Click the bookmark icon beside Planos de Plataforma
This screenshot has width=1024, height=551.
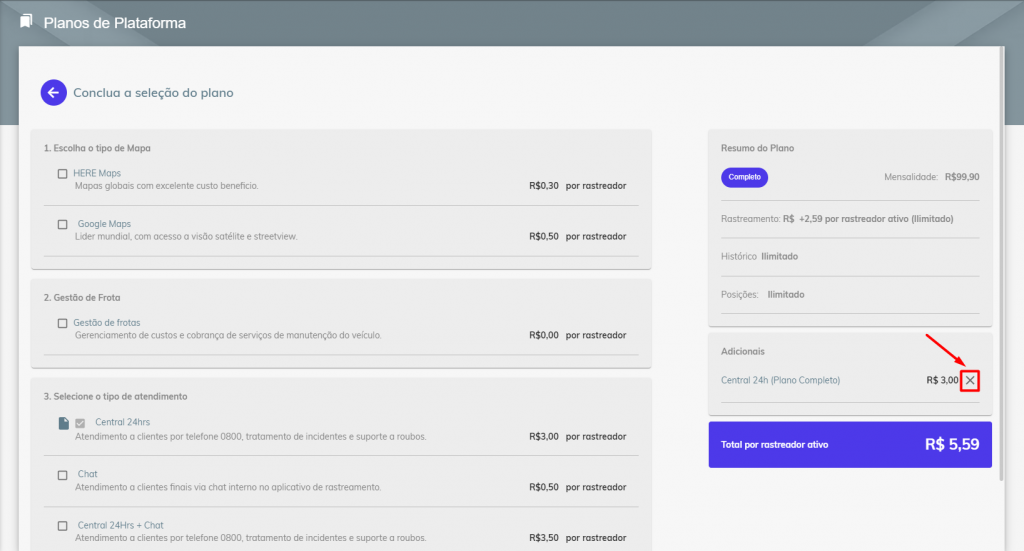(26, 22)
